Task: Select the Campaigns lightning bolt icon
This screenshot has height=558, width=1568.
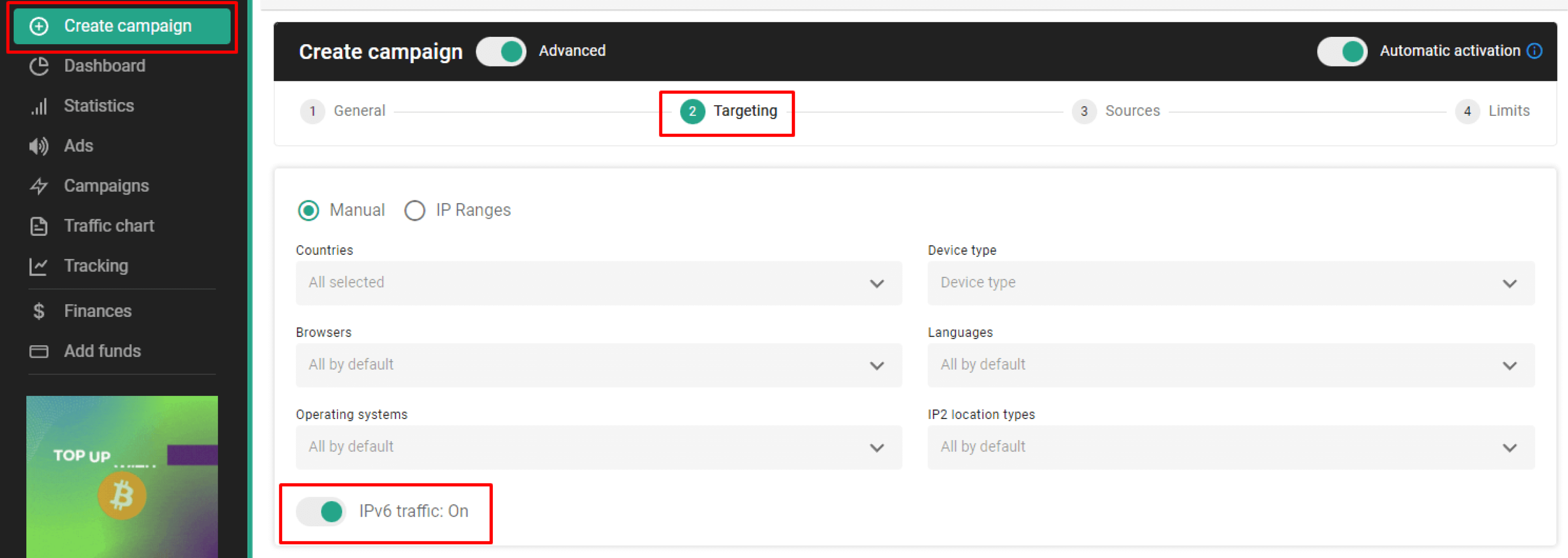Action: 39,186
